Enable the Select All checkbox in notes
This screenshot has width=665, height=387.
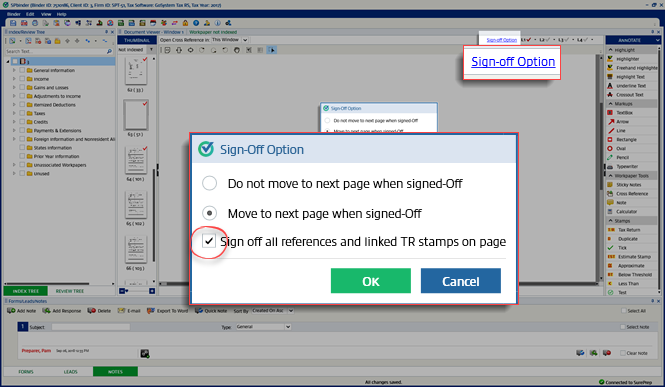pyautogui.click(x=623, y=311)
